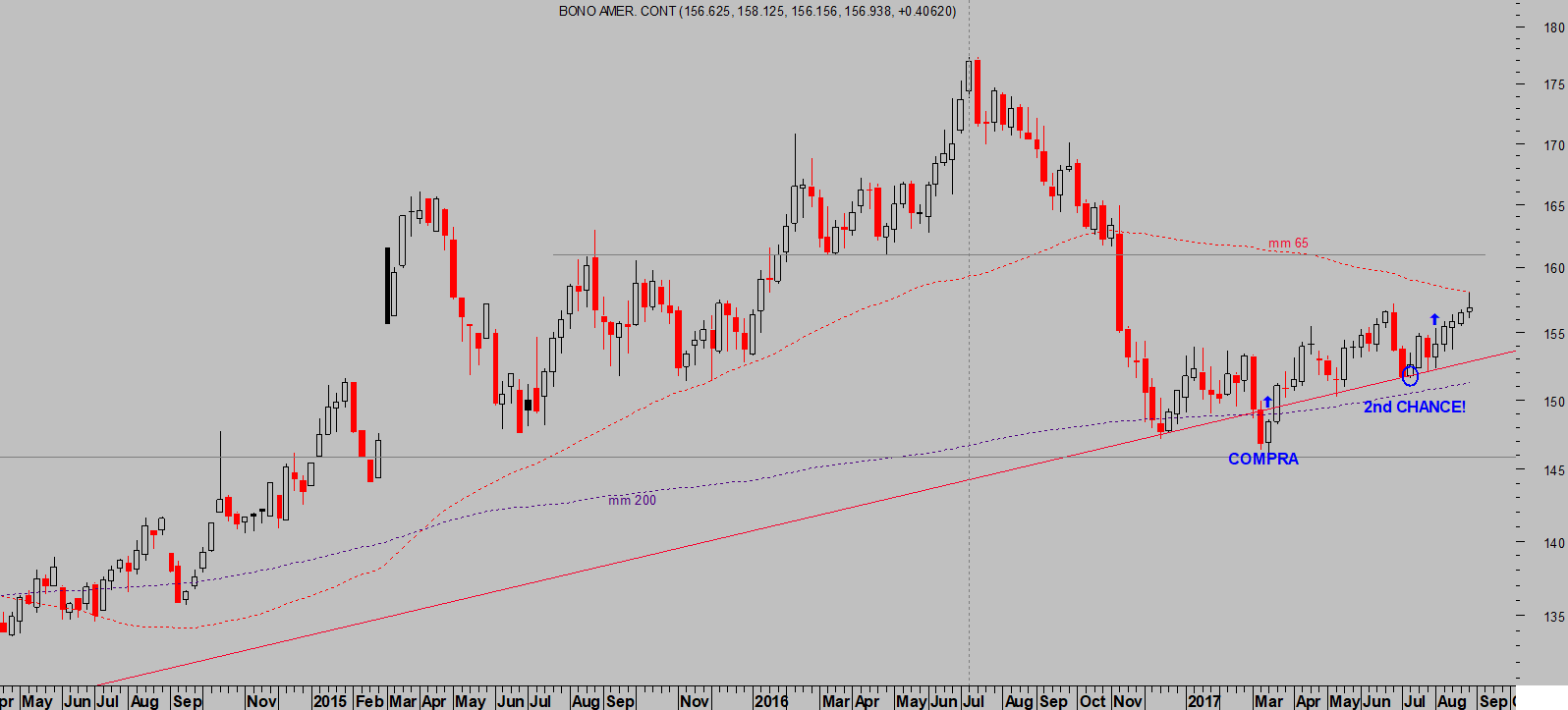
Task: Select the tall black candlestick in February 2015
Action: (387, 285)
